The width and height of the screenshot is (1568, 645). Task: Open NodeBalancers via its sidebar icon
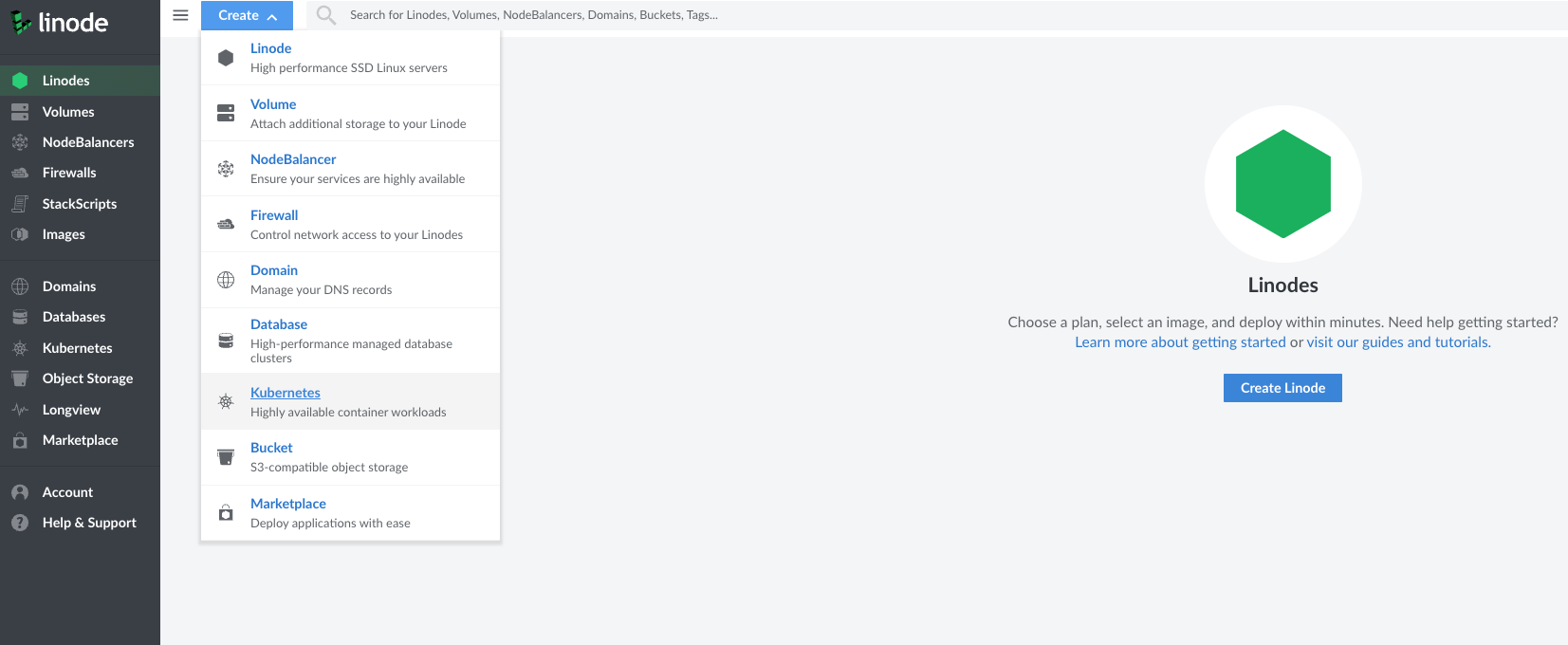[20, 142]
